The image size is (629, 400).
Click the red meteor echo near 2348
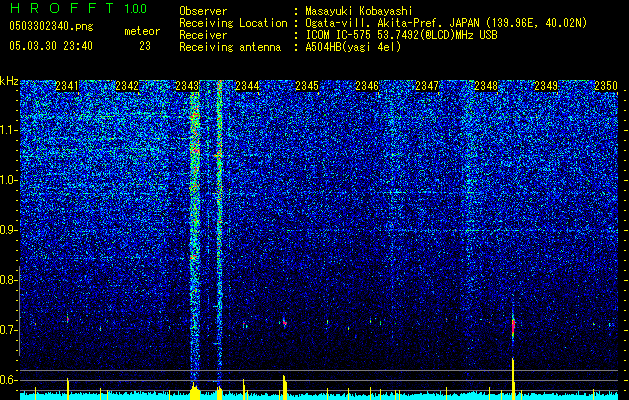(x=513, y=327)
